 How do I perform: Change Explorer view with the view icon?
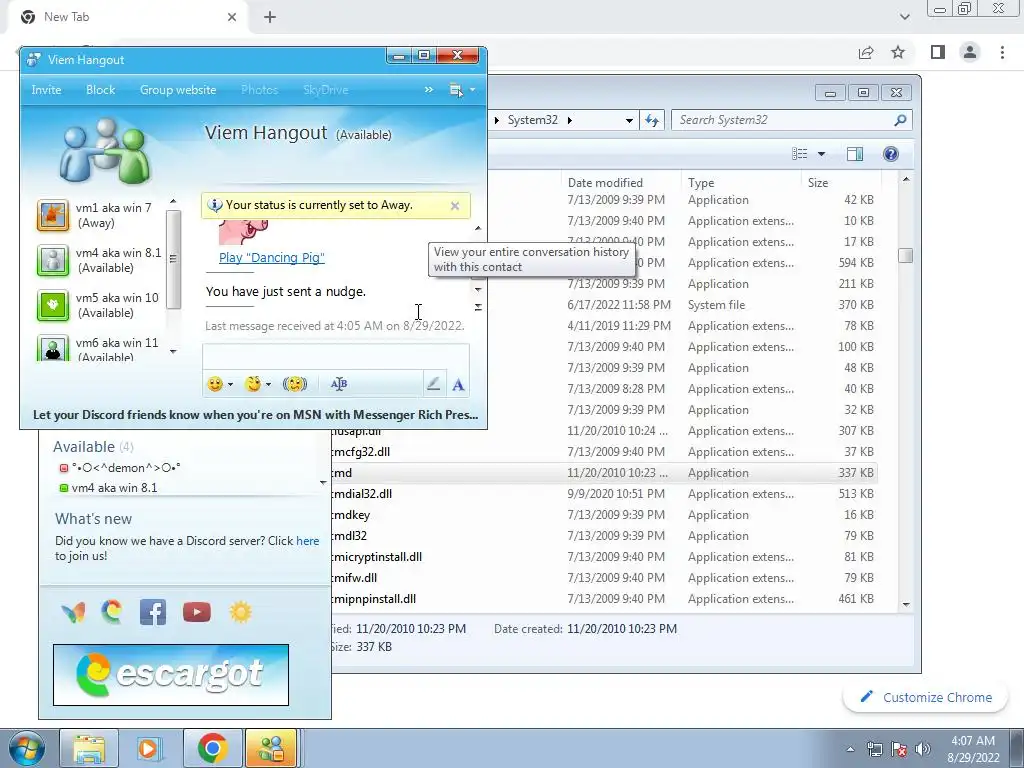click(800, 153)
